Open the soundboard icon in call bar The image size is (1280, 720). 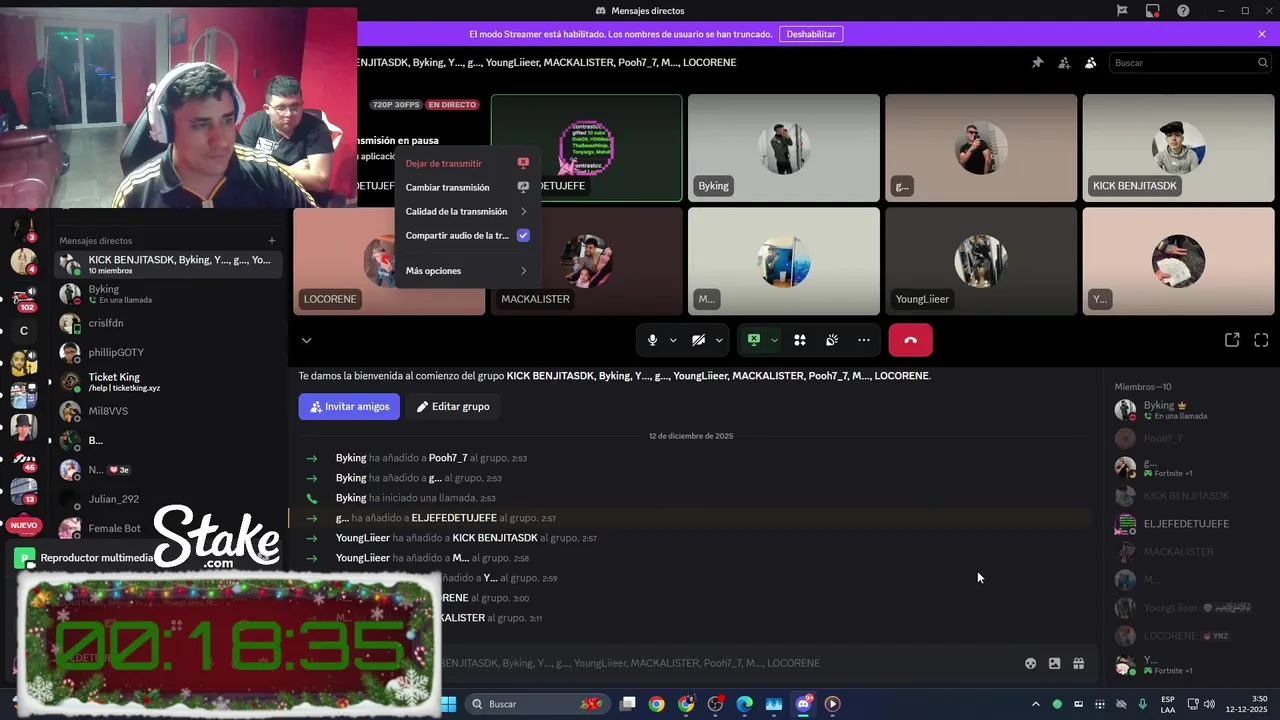832,340
